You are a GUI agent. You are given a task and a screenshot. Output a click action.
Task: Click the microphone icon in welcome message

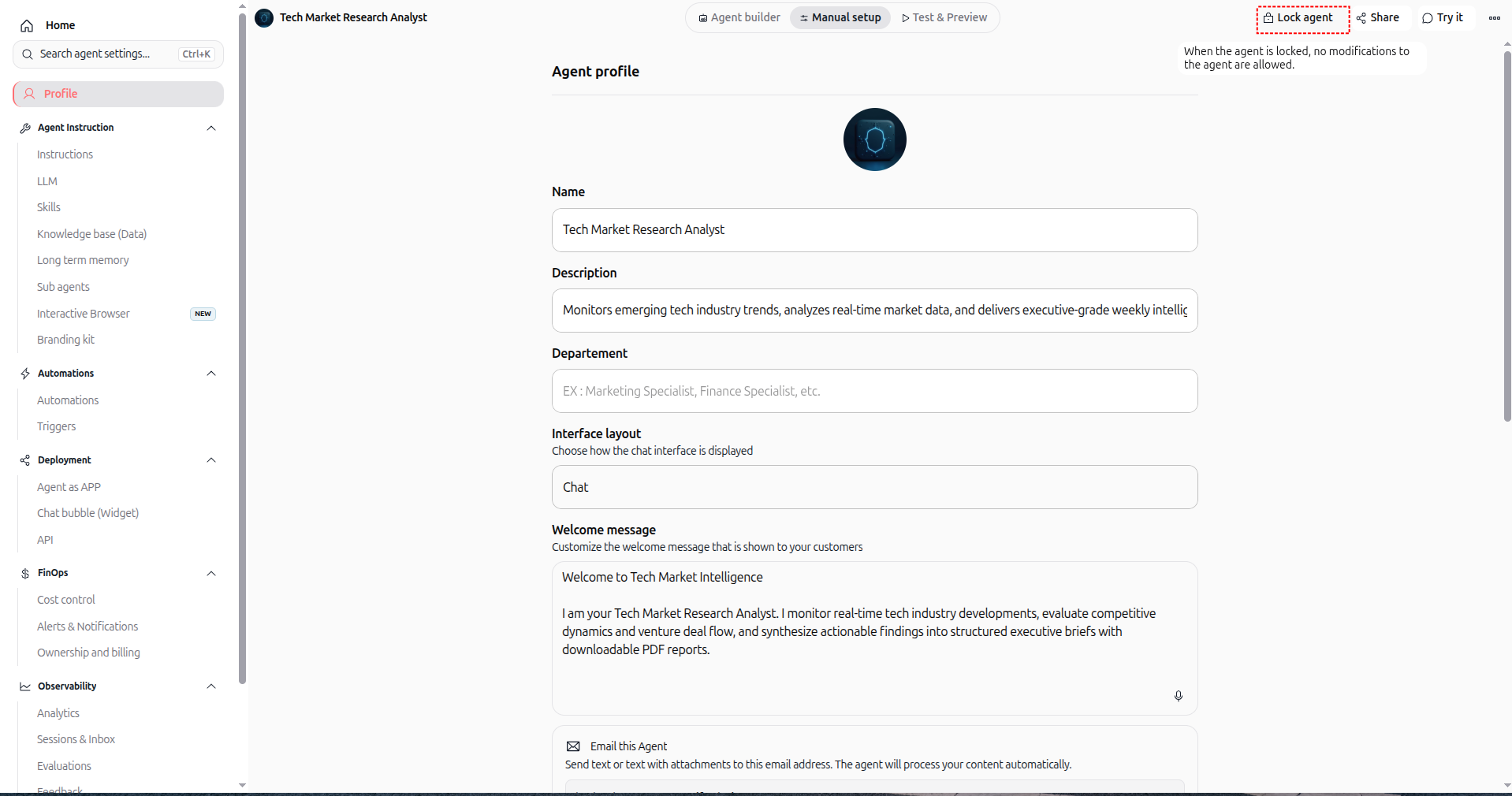click(x=1179, y=696)
